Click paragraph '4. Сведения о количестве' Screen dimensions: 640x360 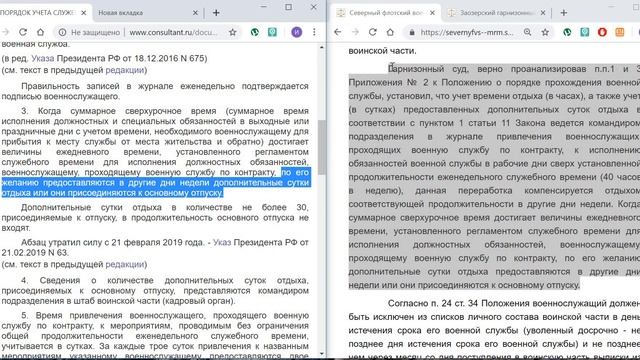click(155, 291)
